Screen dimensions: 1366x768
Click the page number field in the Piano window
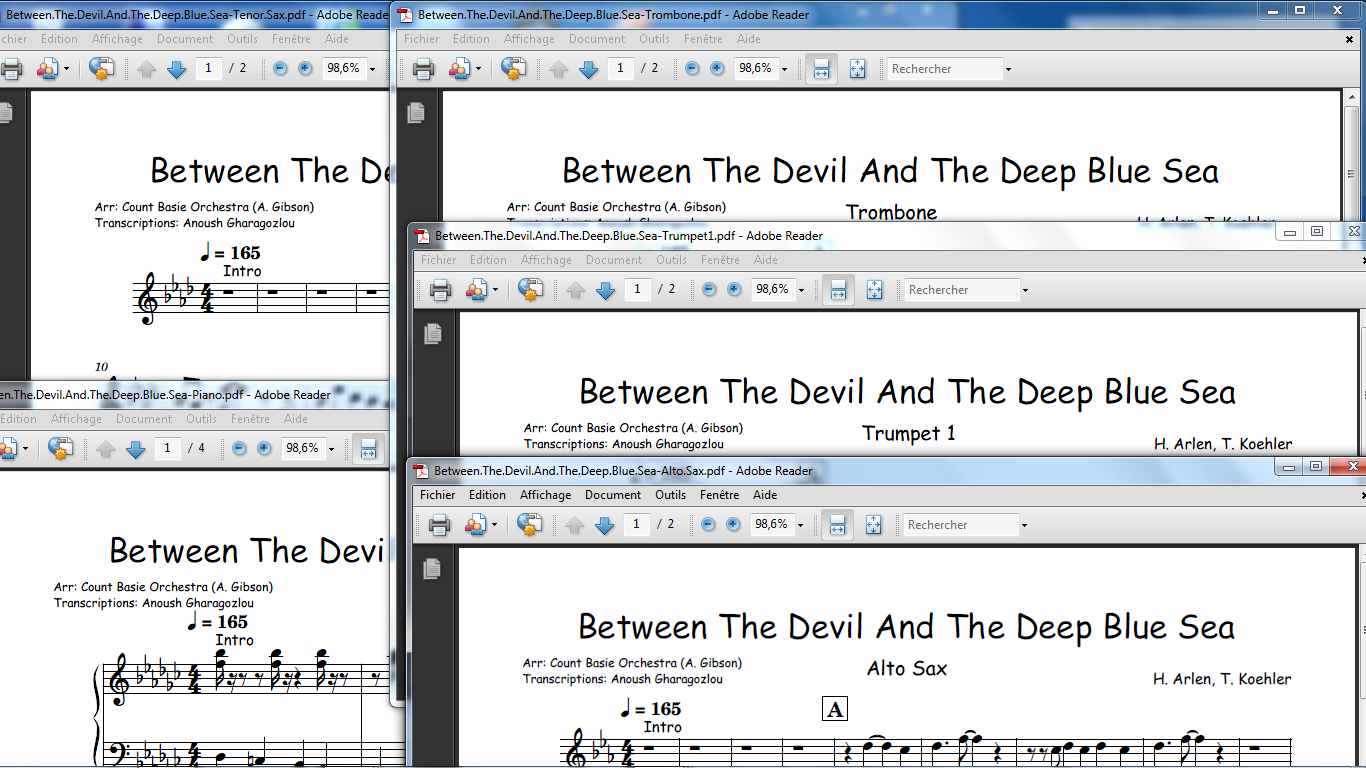tap(168, 449)
